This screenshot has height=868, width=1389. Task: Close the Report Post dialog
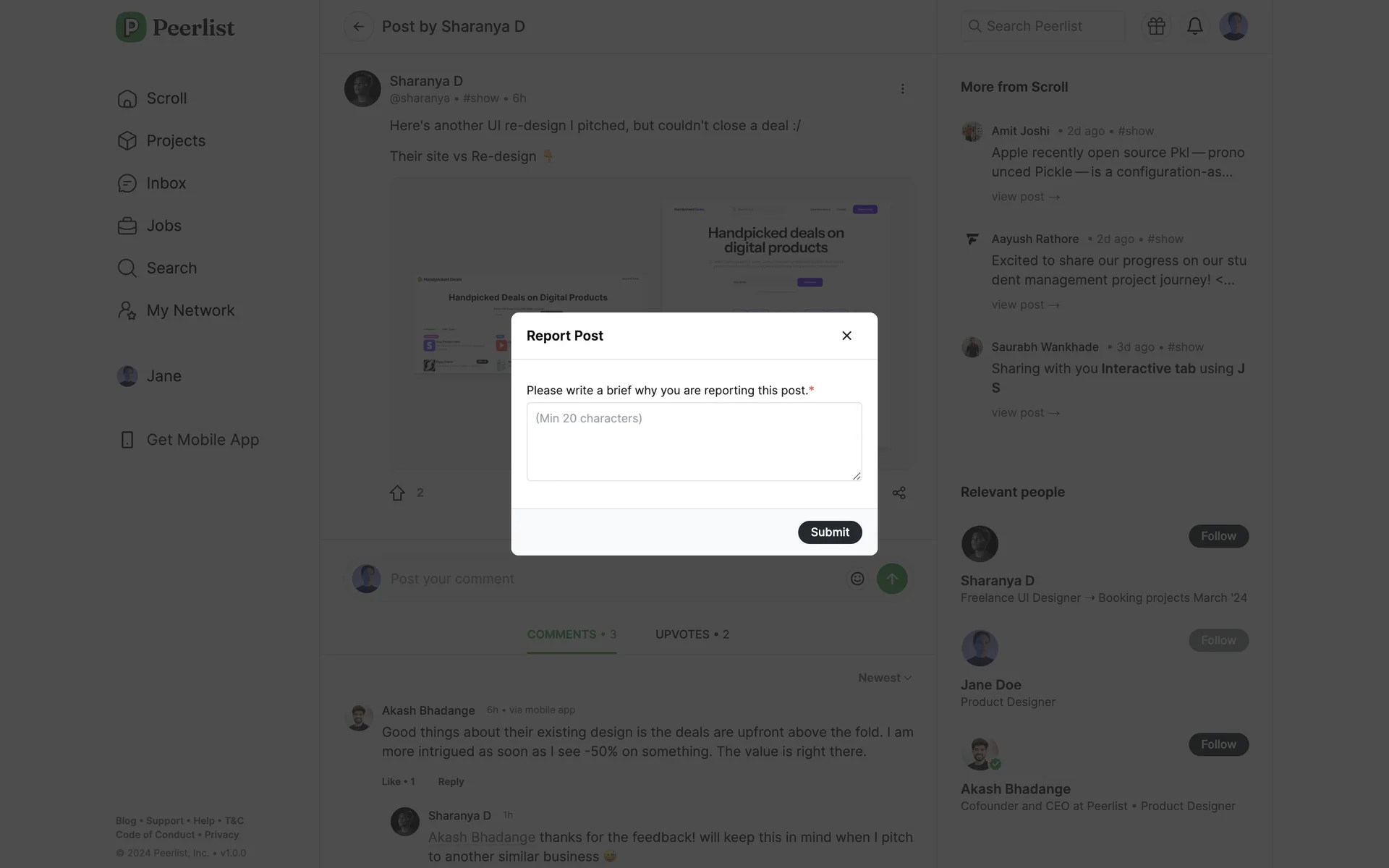coord(846,336)
